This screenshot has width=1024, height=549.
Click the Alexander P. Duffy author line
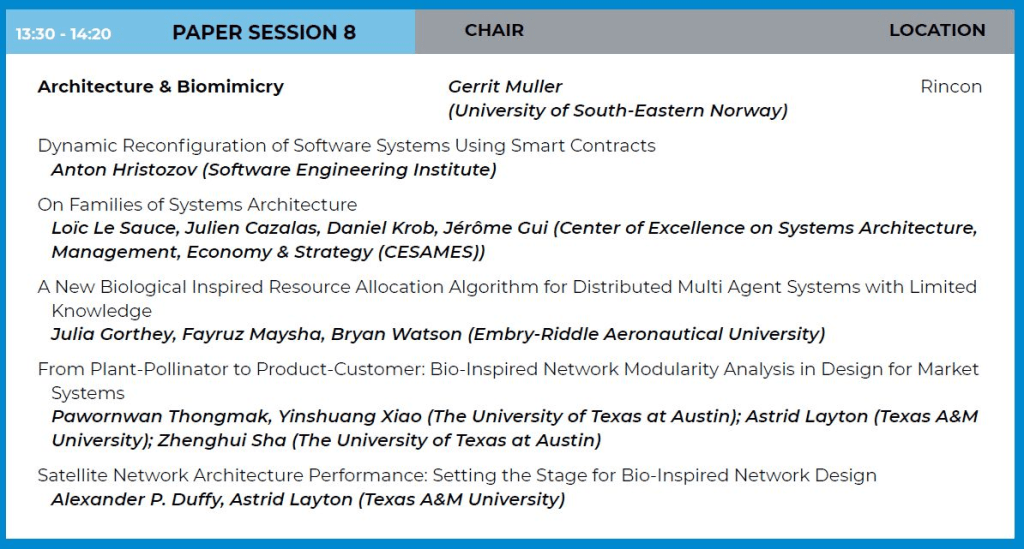pos(308,499)
